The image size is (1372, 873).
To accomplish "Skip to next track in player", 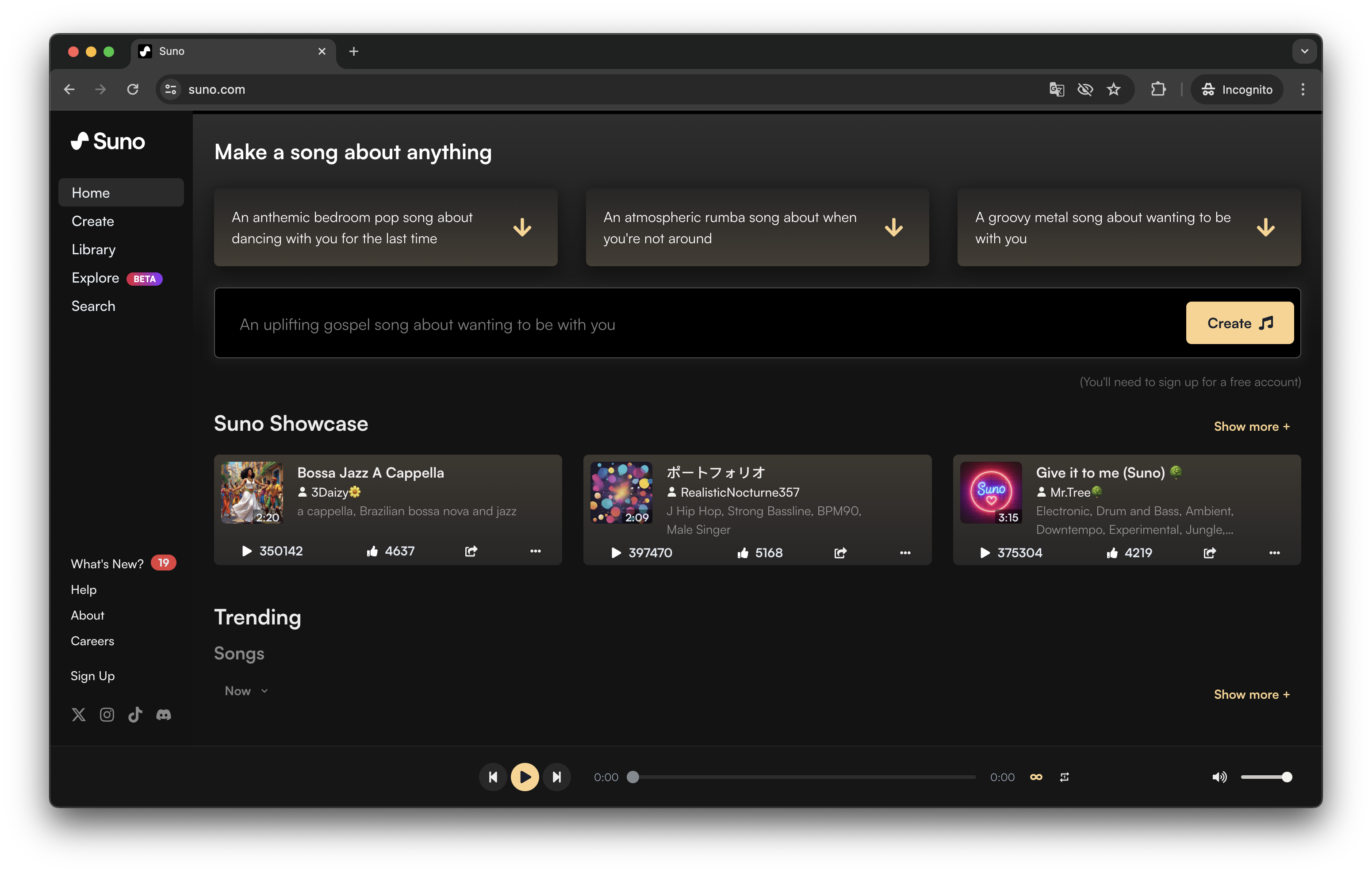I will (557, 777).
